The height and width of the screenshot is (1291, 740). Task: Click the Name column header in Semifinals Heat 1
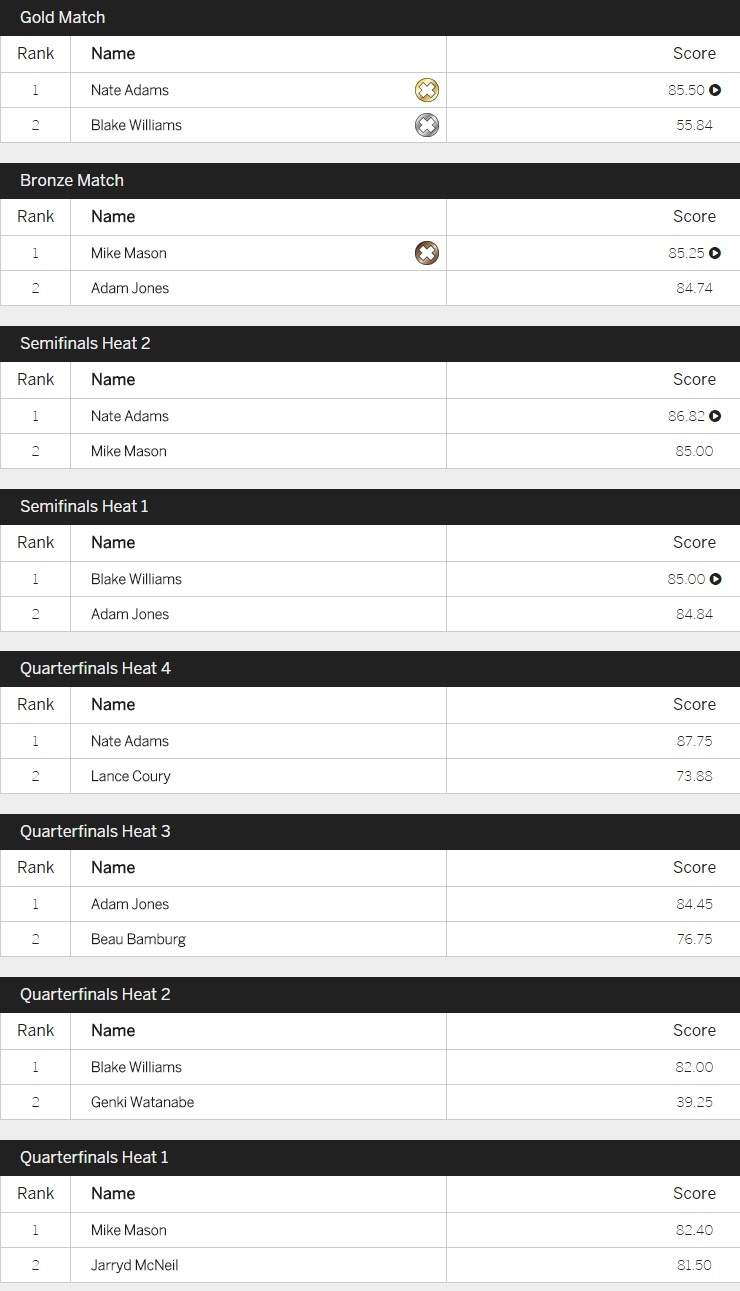point(113,542)
